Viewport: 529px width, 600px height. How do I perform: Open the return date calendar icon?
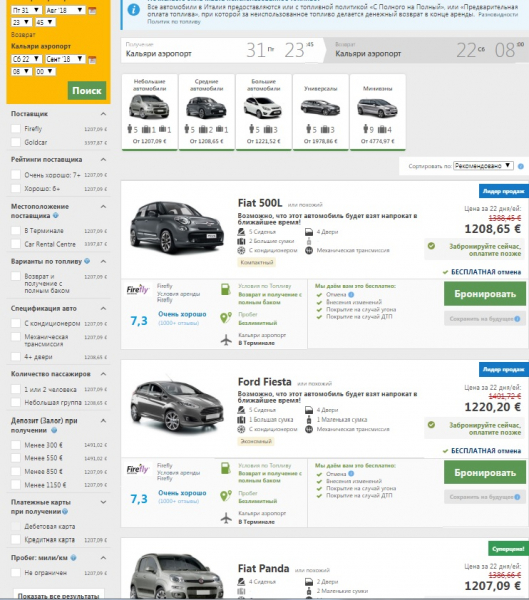point(92,59)
